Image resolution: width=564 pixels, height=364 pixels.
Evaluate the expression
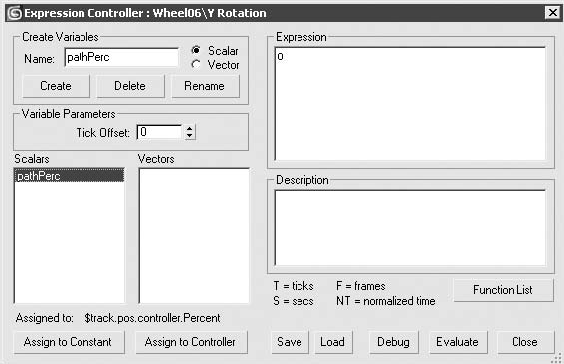(x=458, y=342)
